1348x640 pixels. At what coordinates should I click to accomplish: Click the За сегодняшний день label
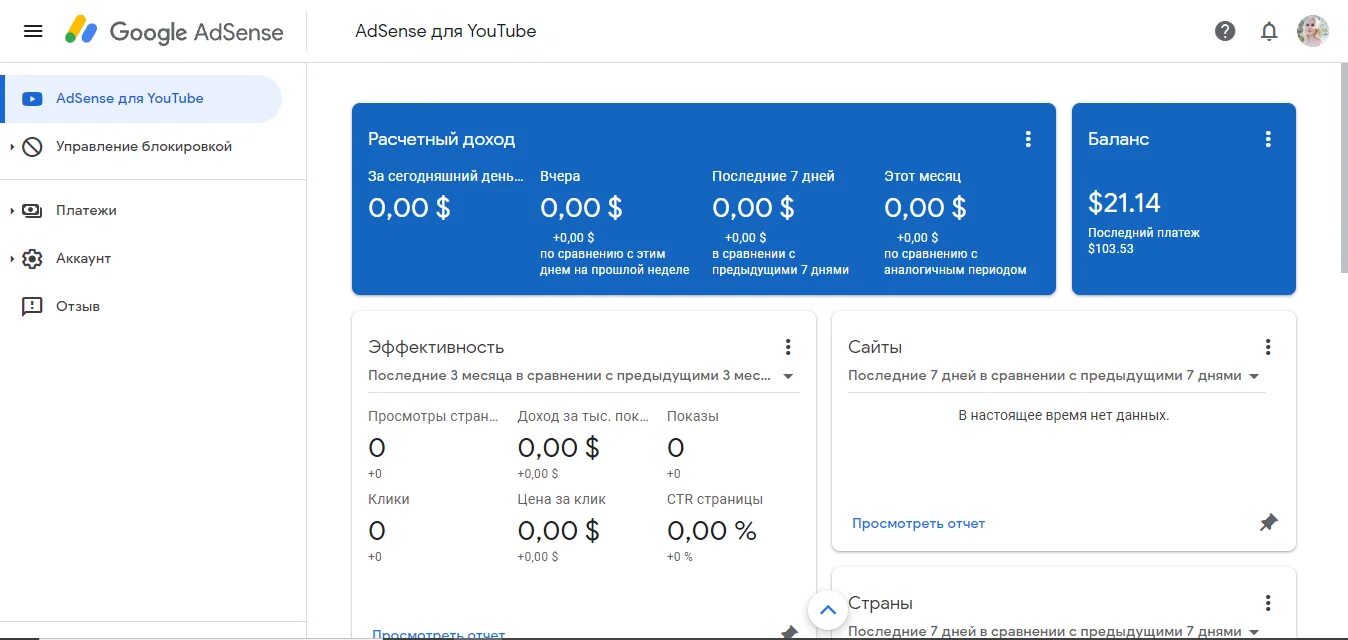446,176
